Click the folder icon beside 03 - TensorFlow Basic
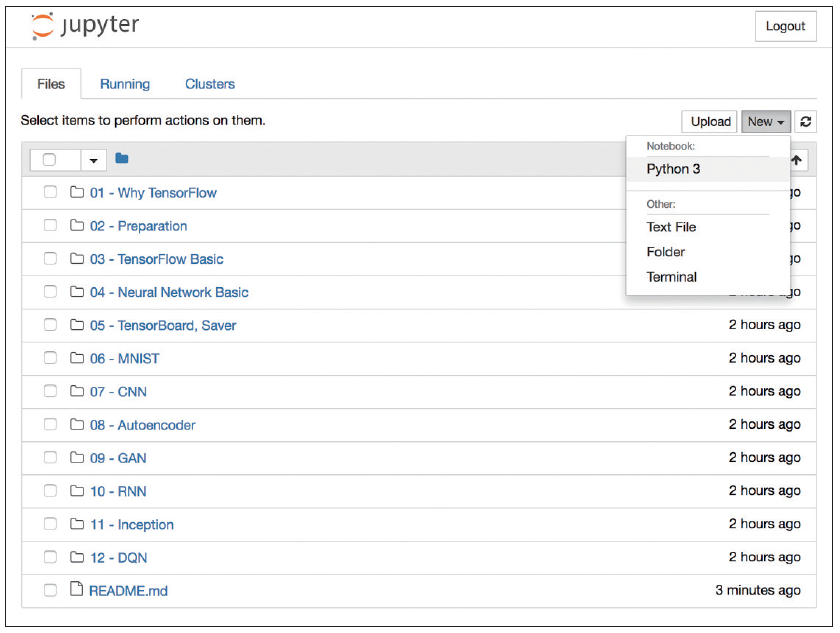This screenshot has width=840, height=633. (x=77, y=258)
